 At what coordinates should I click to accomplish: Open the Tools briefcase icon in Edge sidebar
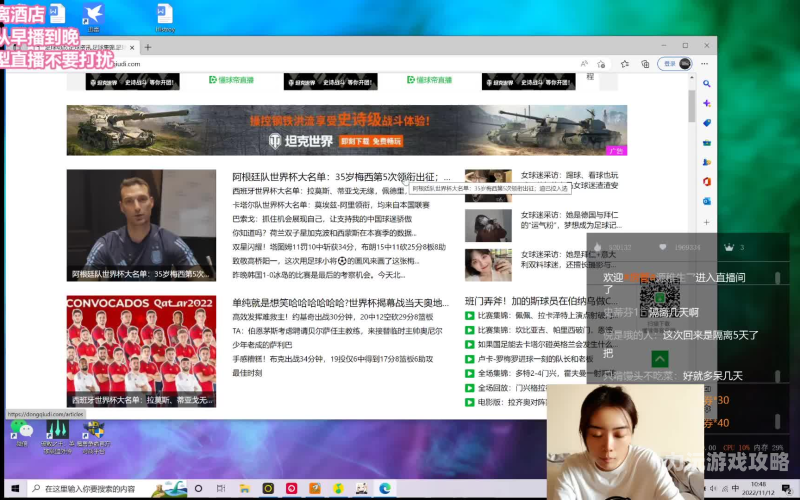(x=707, y=143)
